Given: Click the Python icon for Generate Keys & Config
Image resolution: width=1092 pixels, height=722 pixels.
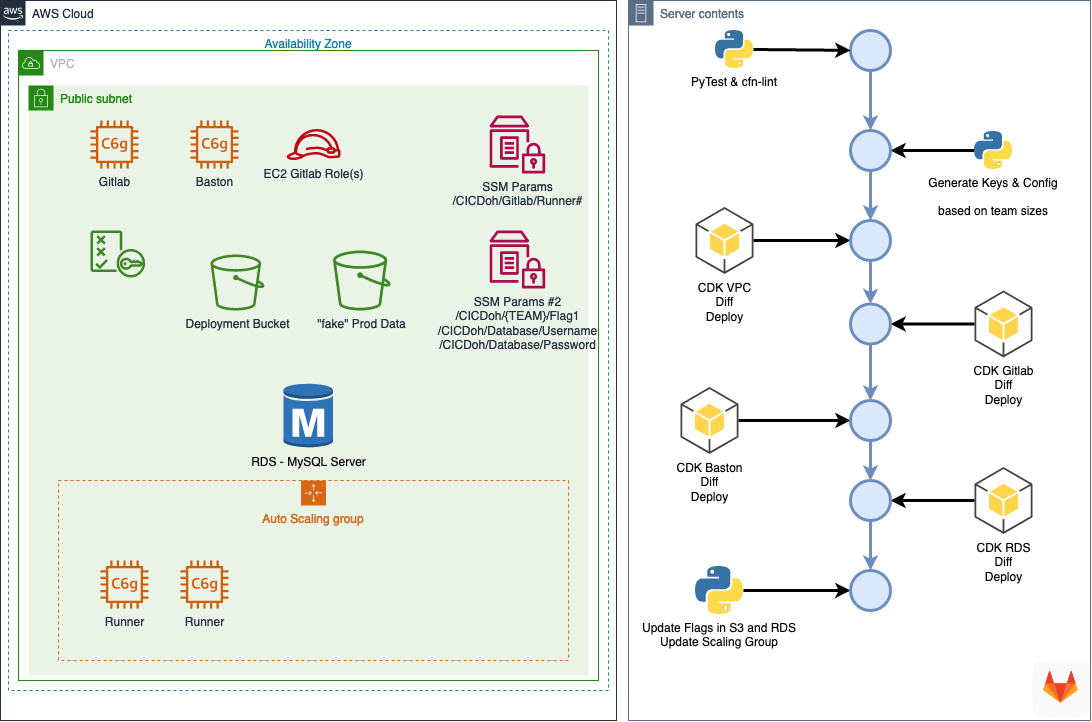Looking at the screenshot, I should (992, 150).
